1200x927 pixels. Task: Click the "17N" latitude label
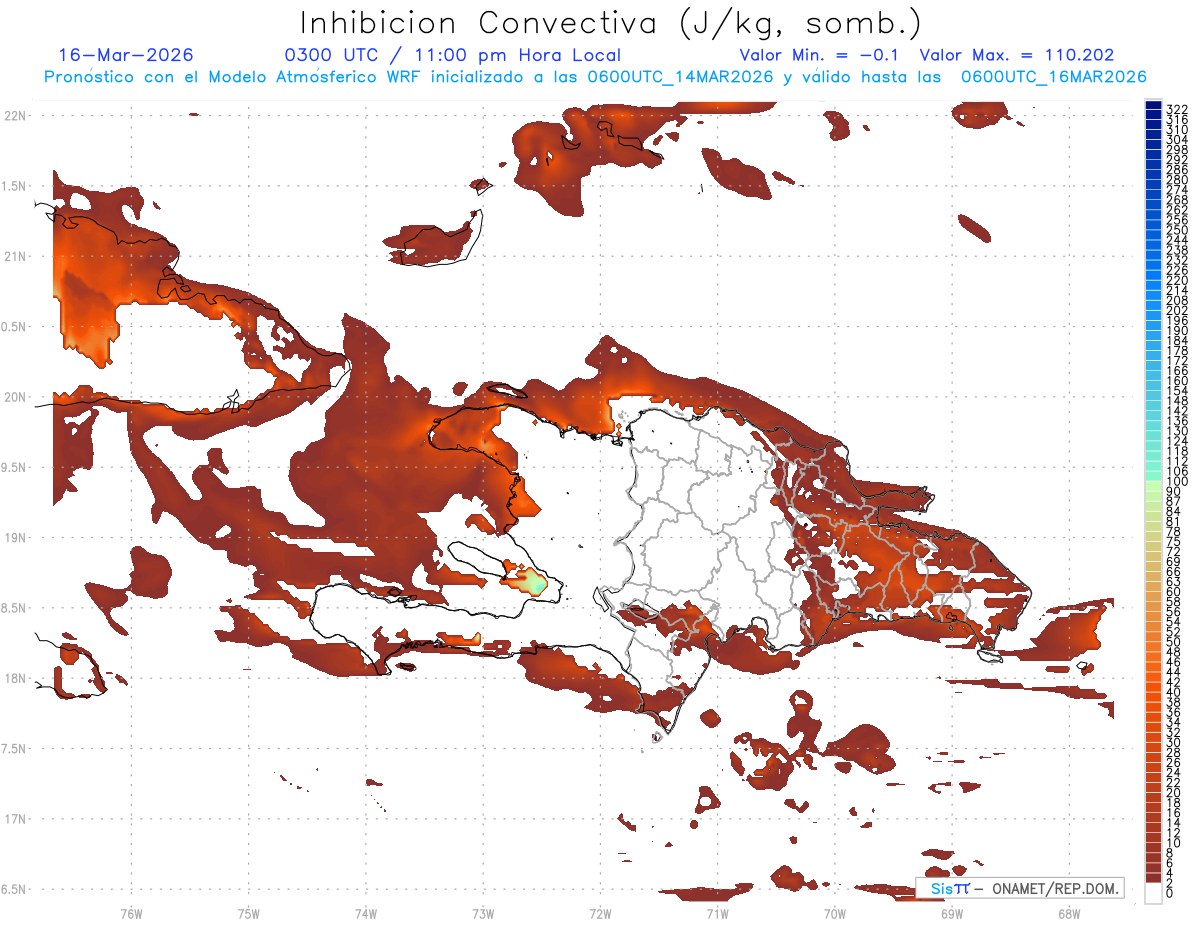[14, 819]
